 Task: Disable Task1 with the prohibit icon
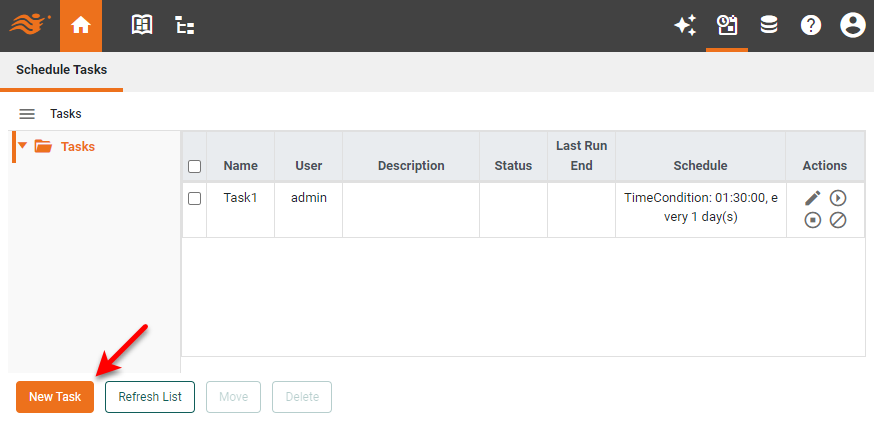(x=838, y=220)
